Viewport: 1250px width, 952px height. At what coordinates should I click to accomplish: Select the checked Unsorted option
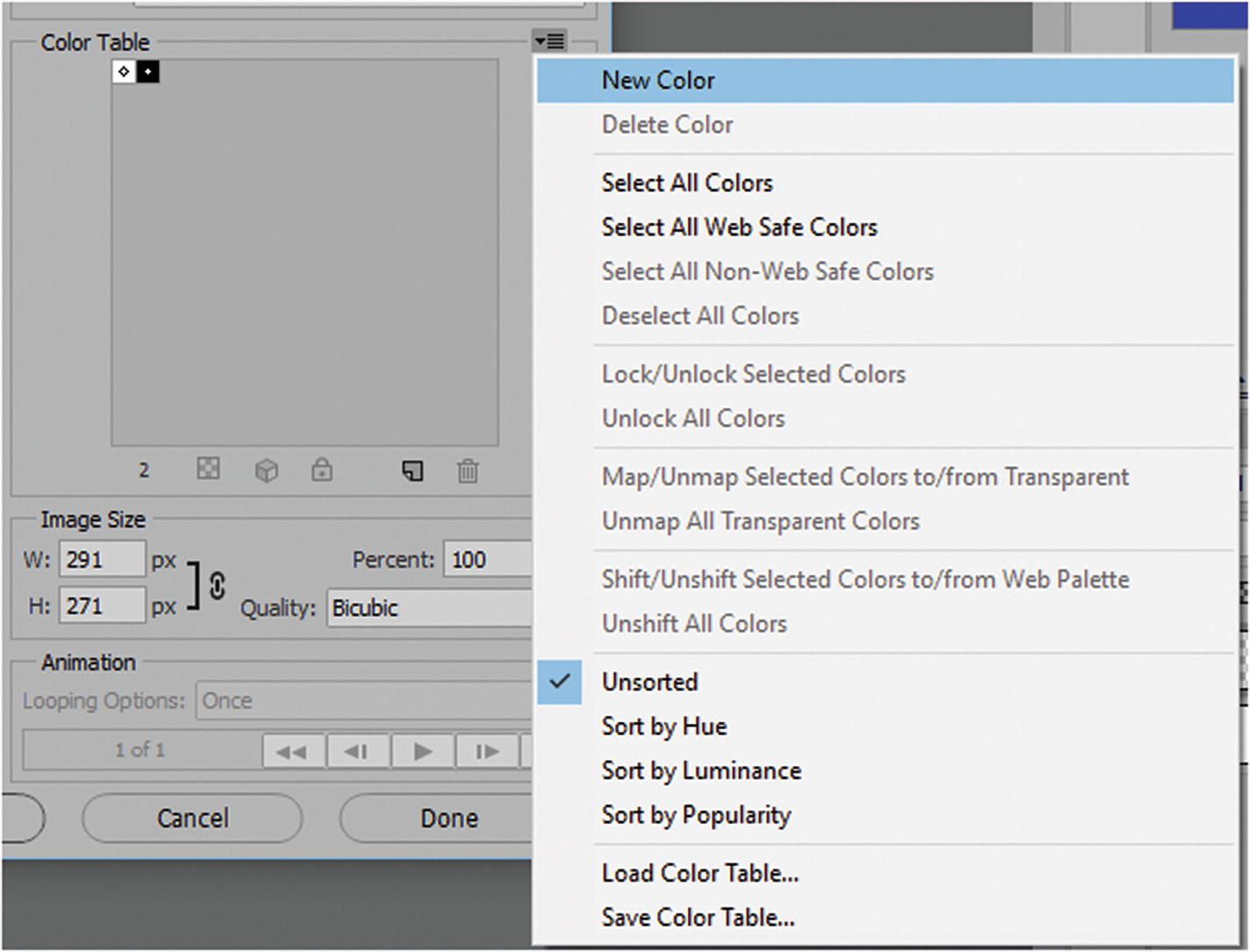[650, 682]
